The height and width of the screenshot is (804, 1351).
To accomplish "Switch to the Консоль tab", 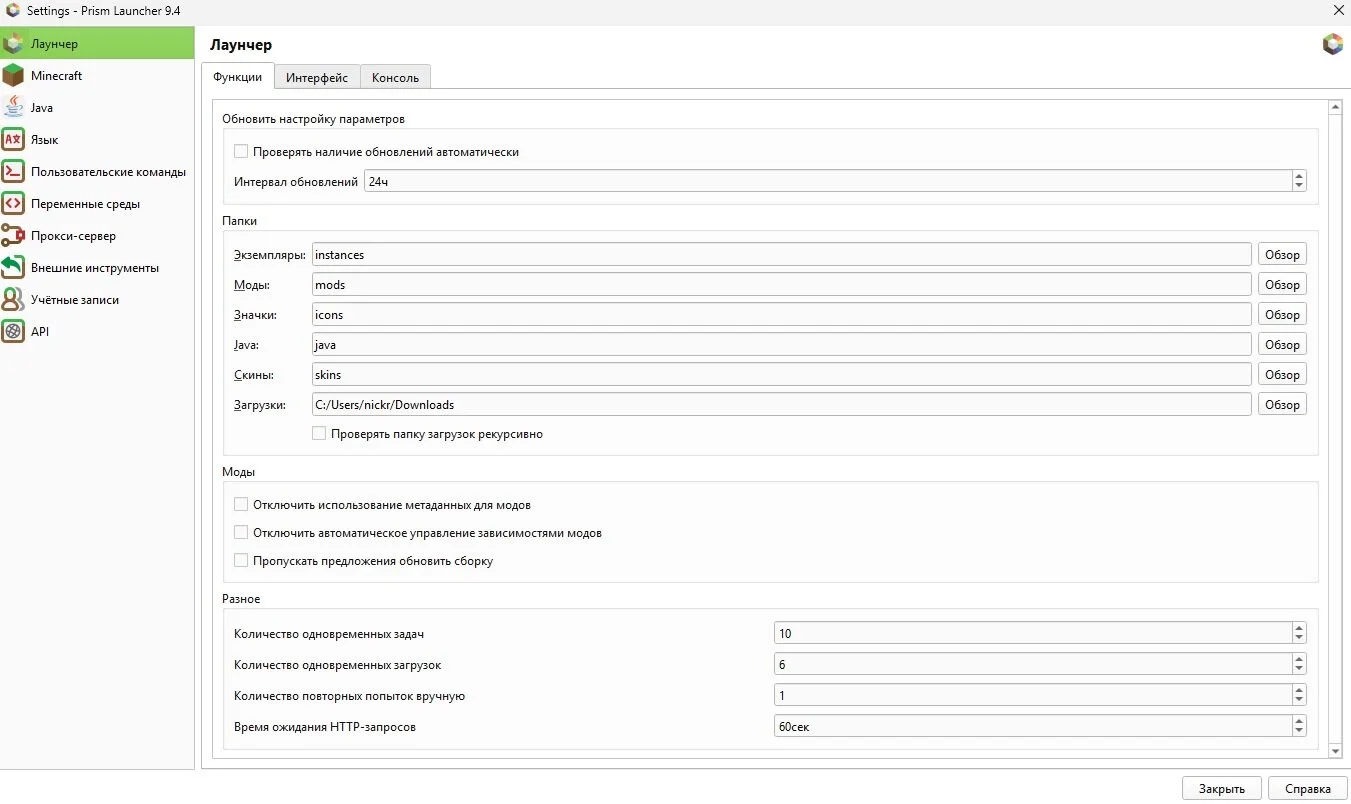I will 395,77.
